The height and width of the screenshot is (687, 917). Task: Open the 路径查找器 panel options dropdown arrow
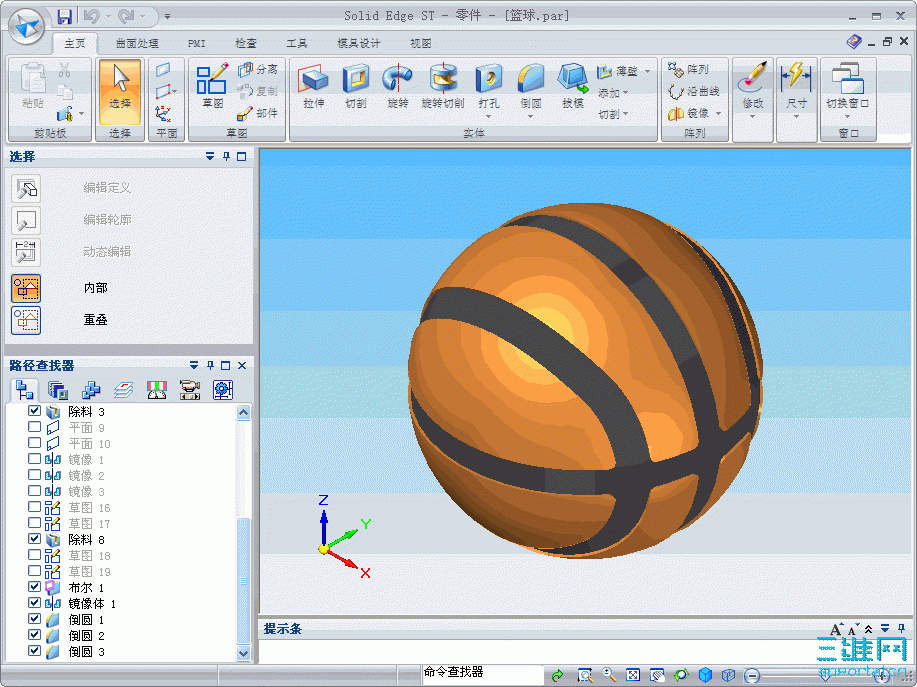click(194, 365)
